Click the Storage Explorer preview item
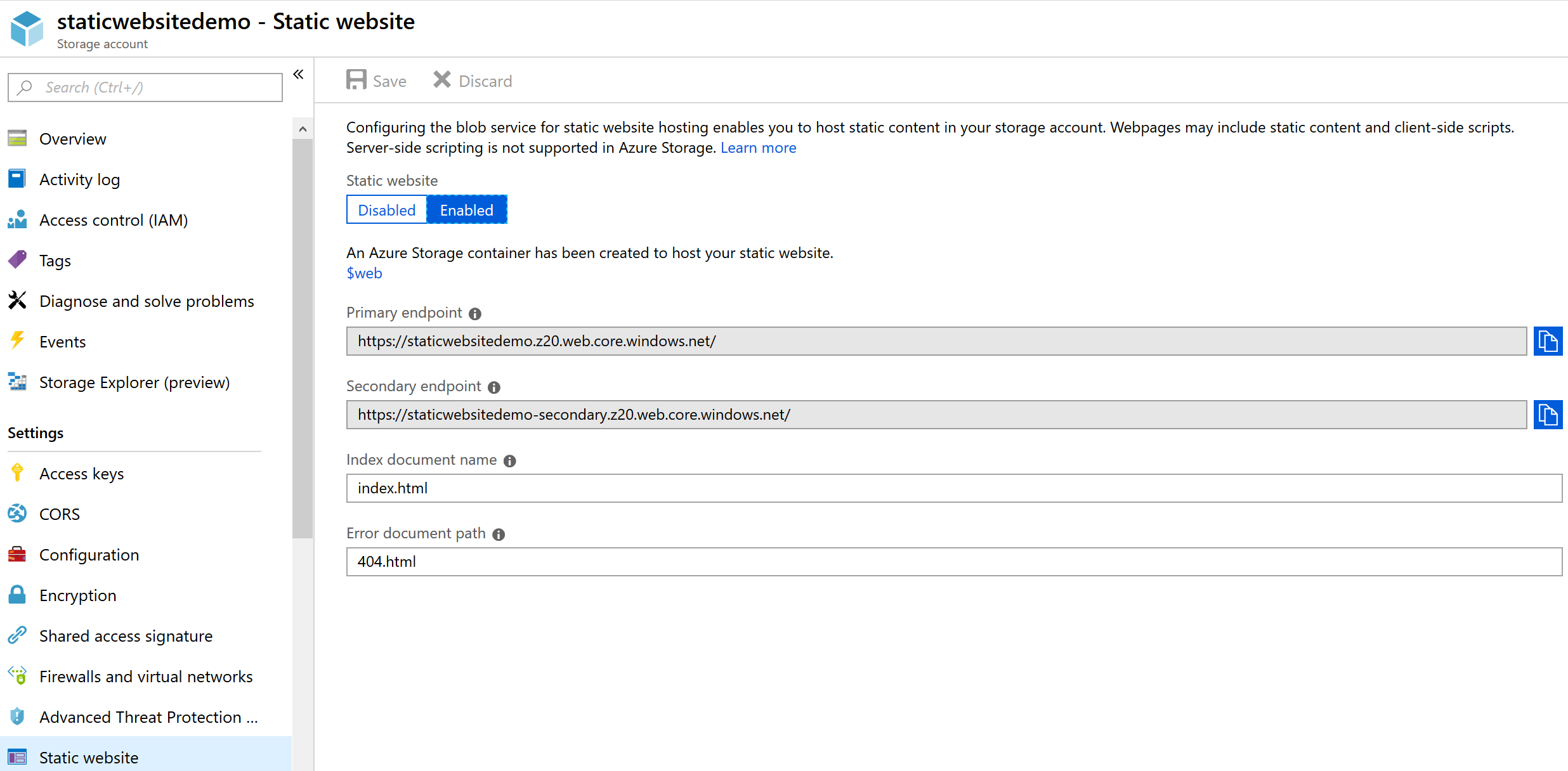The width and height of the screenshot is (1568, 771). [x=134, y=382]
